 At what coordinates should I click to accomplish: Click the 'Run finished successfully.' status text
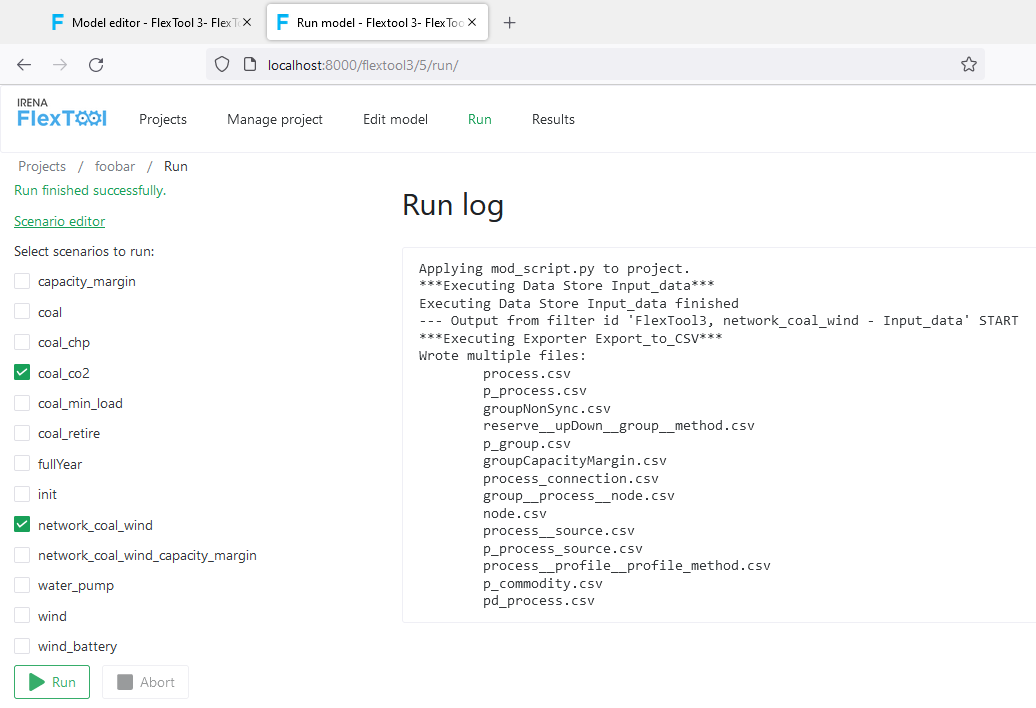(90, 190)
